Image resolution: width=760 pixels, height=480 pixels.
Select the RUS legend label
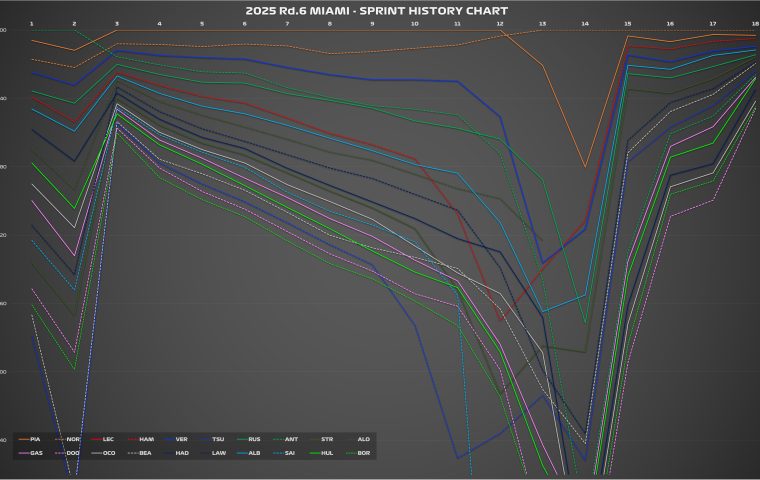(x=254, y=439)
